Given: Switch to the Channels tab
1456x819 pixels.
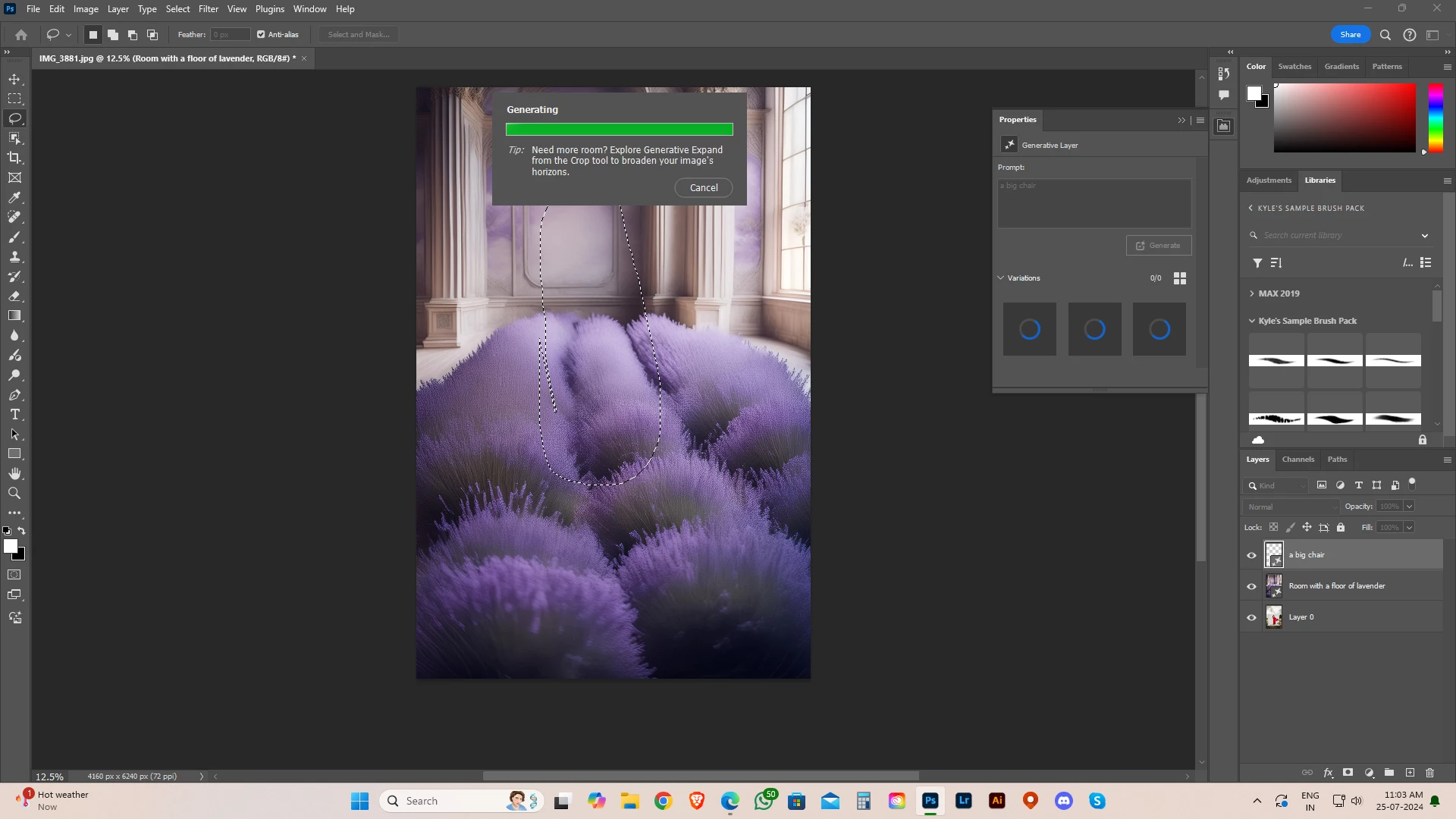Looking at the screenshot, I should [1298, 460].
